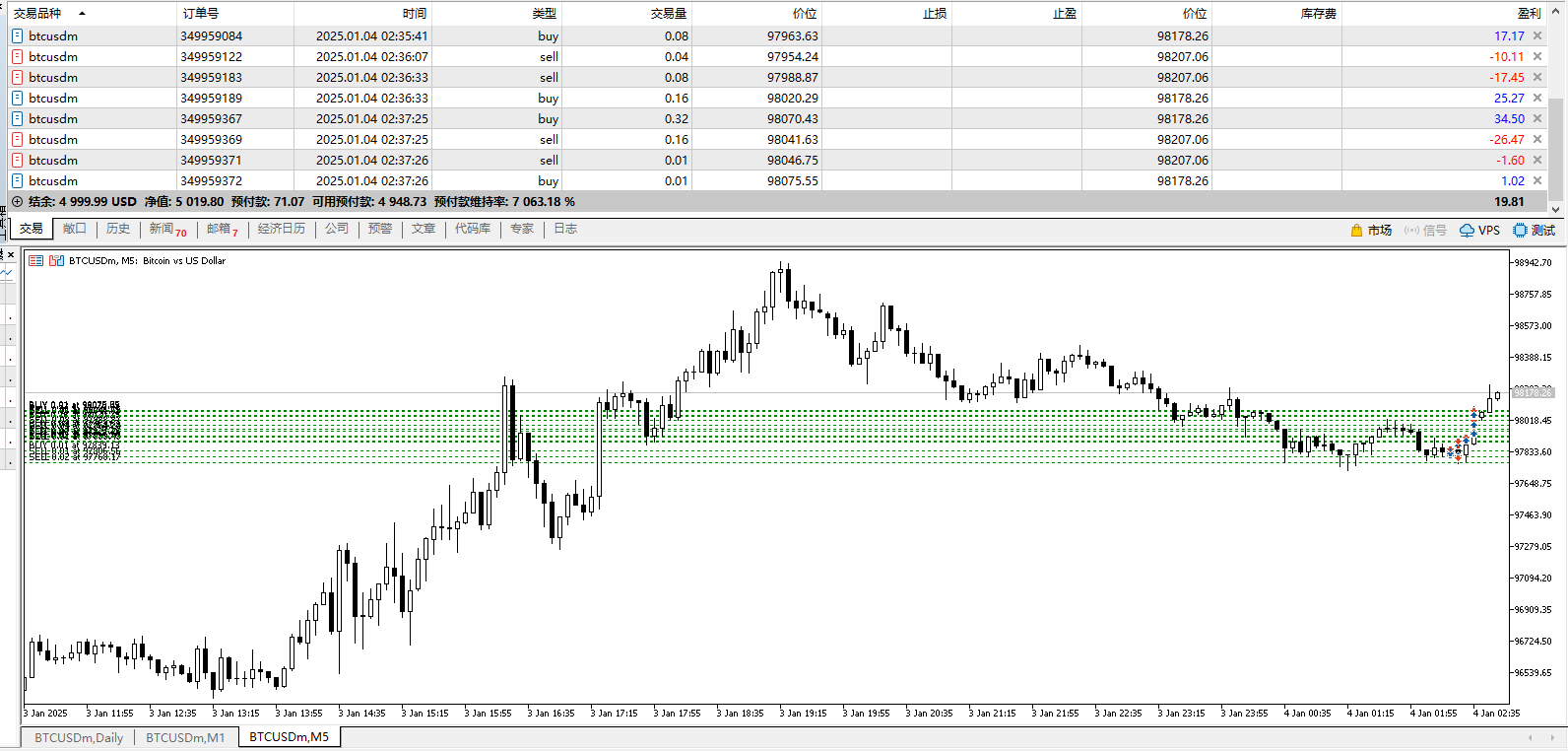Sort positions by 交易品种 column
Viewport: 1568px width, 751px height.
[x=37, y=14]
